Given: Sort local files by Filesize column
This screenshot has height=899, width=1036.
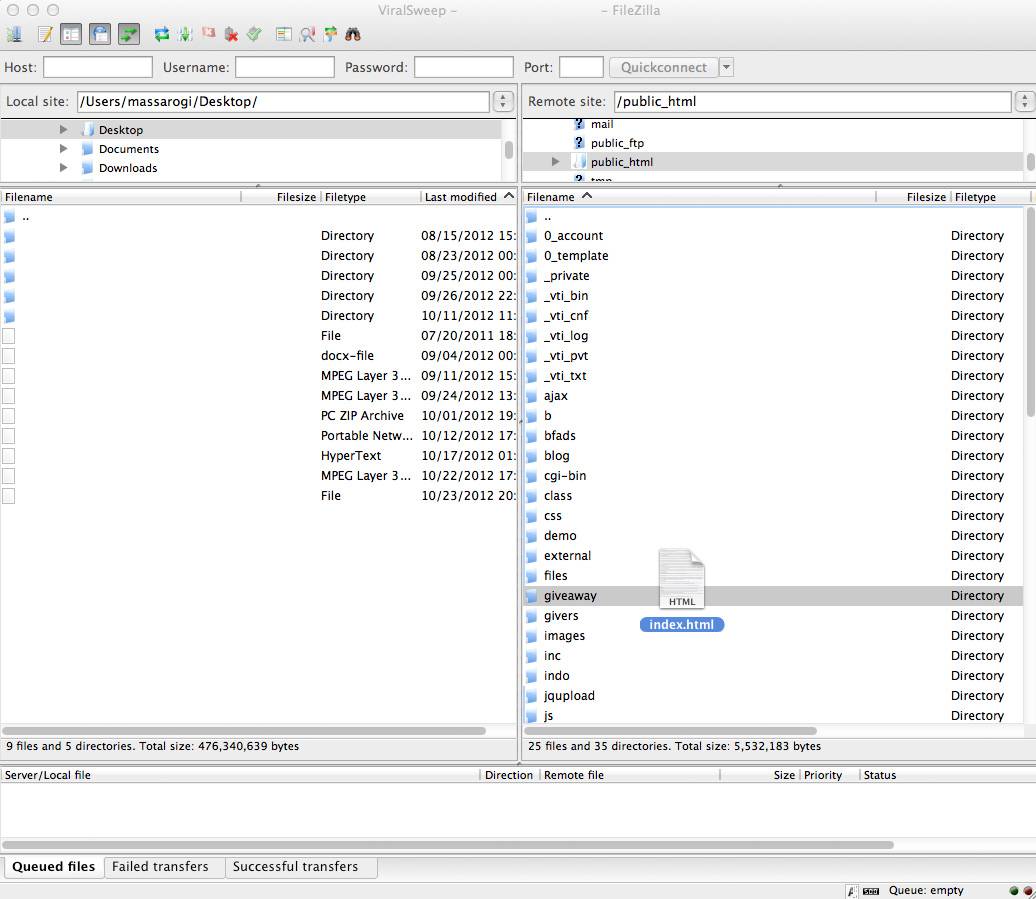Looking at the screenshot, I should tap(281, 197).
